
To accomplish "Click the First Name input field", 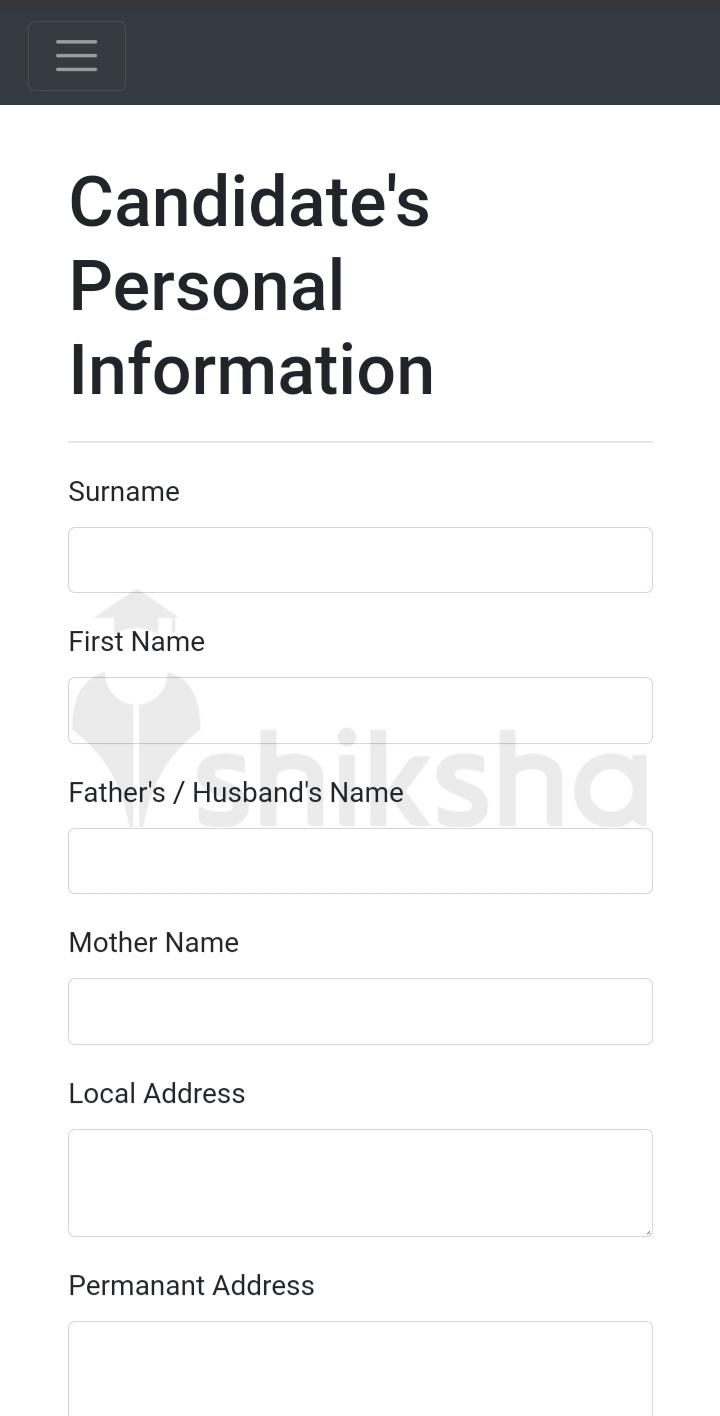I will coord(360,710).
